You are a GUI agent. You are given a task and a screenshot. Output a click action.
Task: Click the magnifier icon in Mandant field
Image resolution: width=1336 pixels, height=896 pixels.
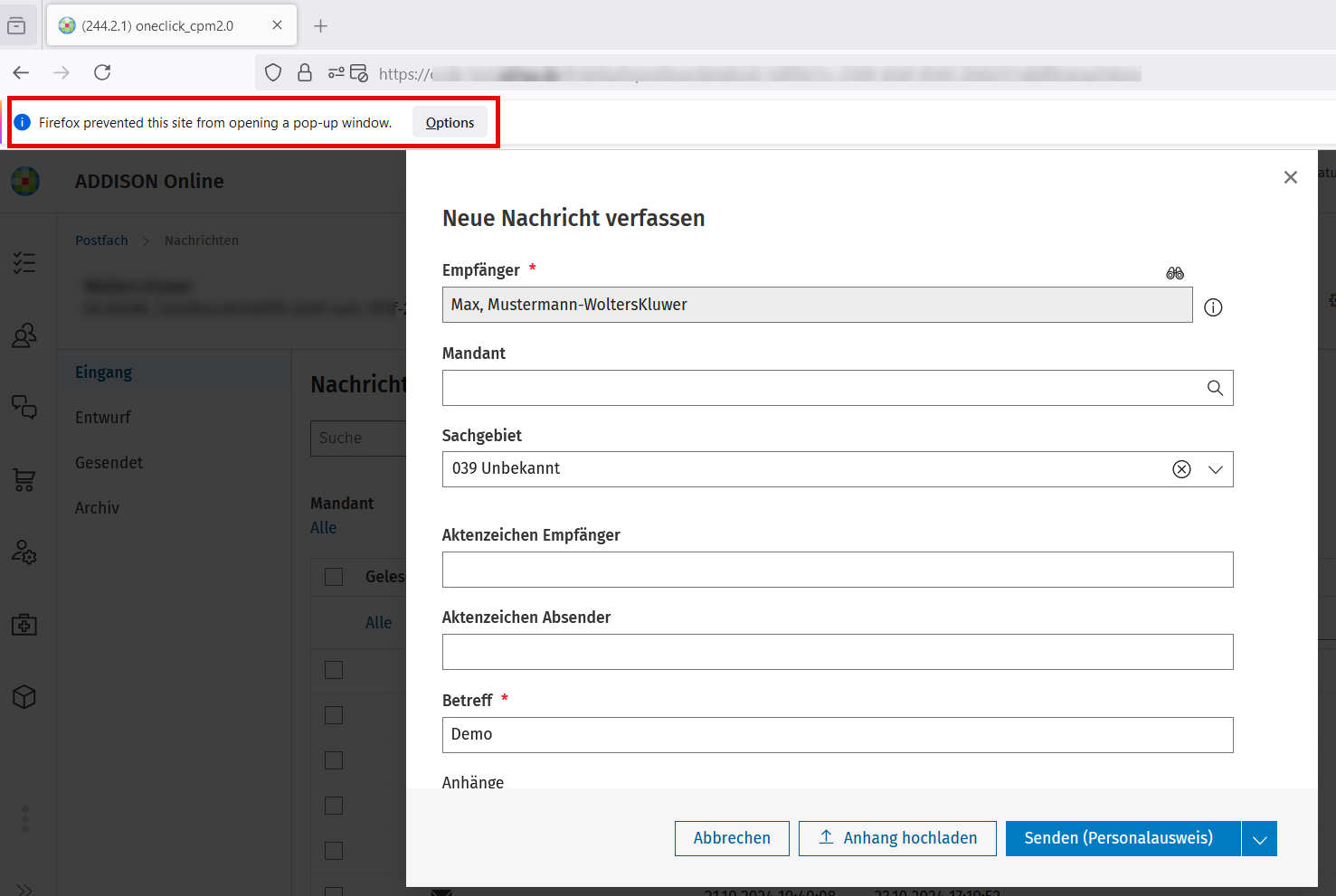pos(1215,388)
